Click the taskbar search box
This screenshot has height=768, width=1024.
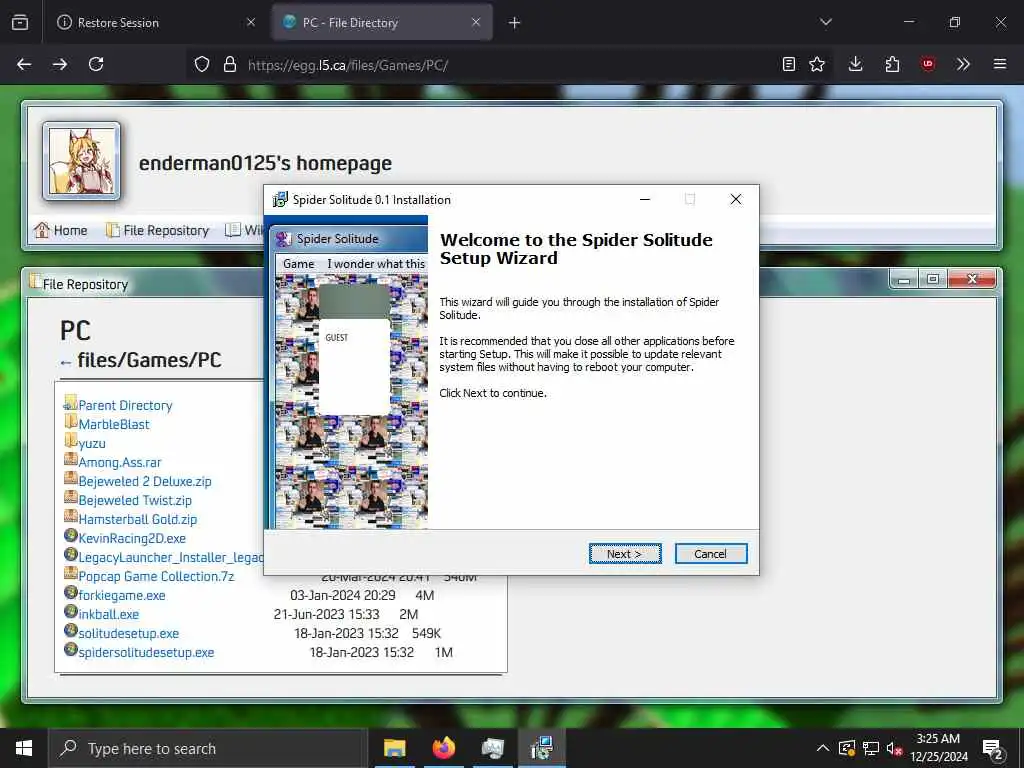[x=208, y=748]
